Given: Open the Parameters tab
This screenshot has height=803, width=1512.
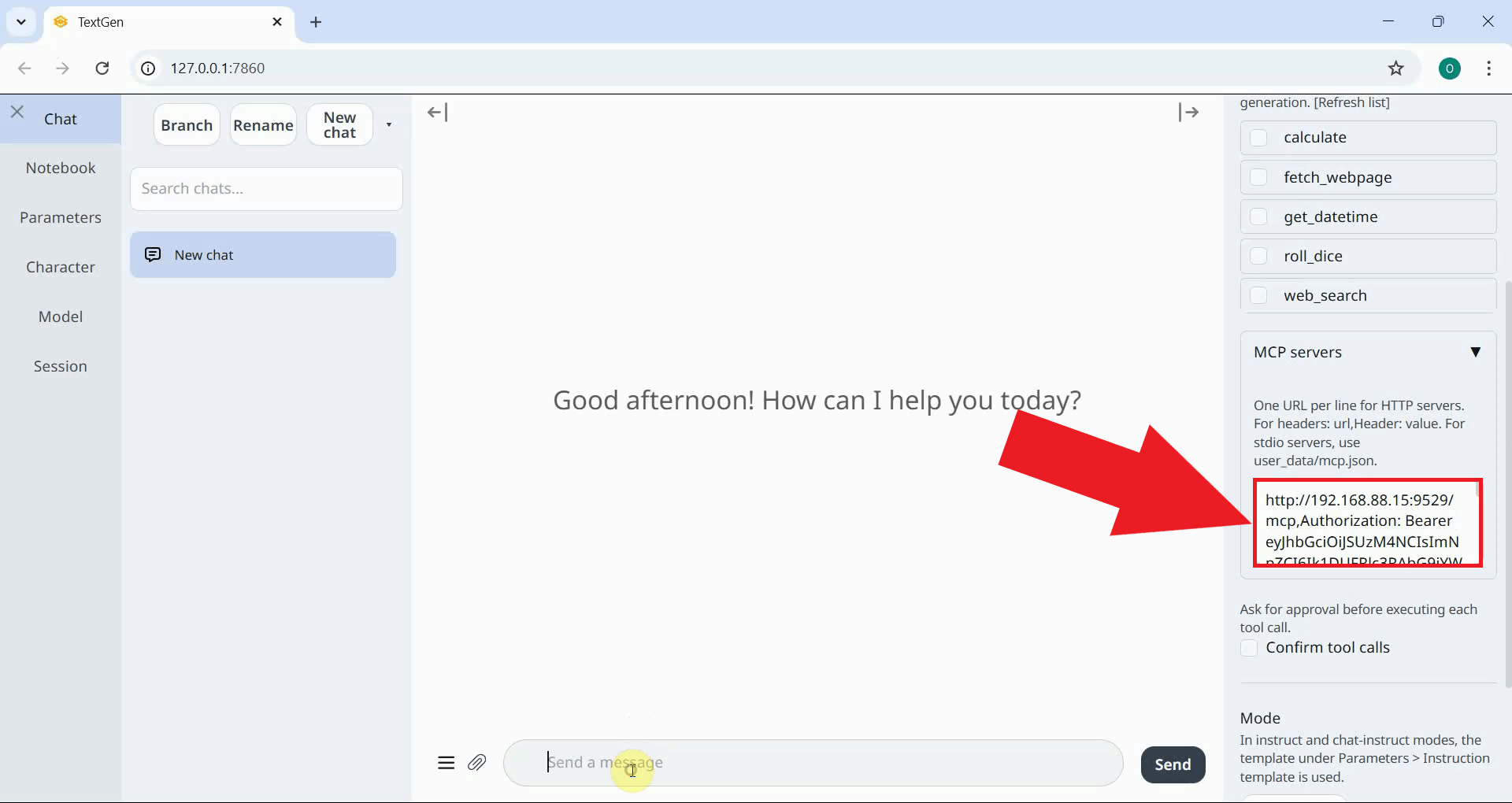Looking at the screenshot, I should [x=61, y=217].
